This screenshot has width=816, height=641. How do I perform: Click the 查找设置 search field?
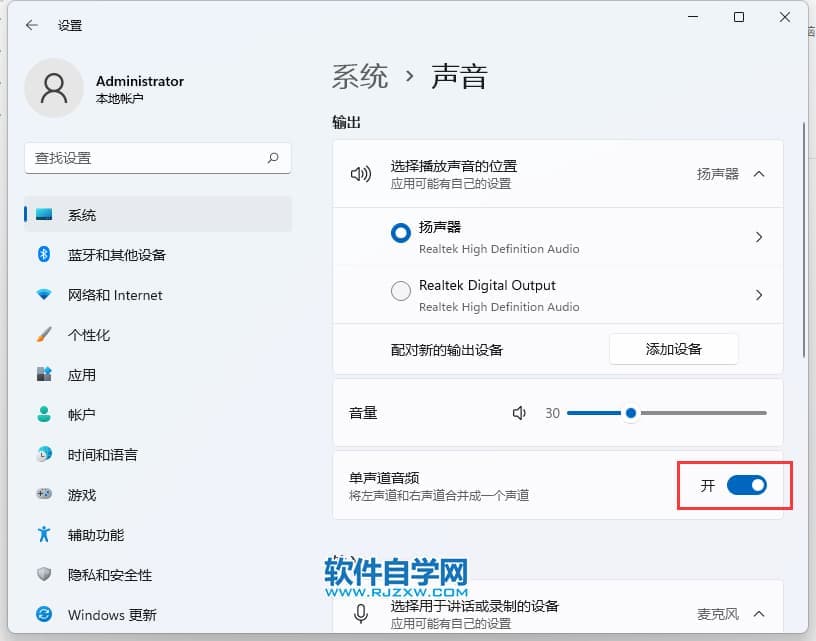point(145,158)
